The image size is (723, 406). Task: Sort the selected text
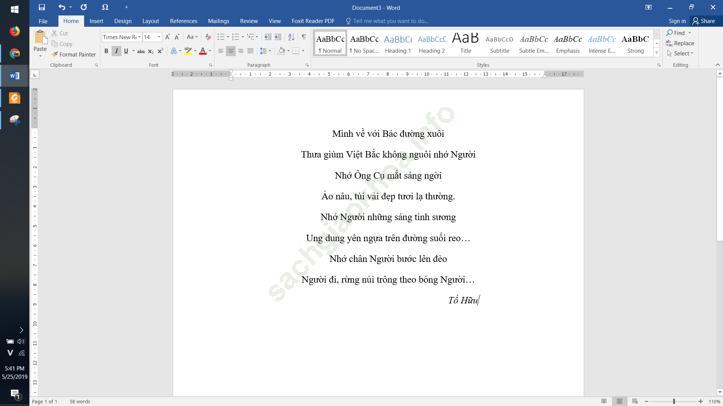[x=291, y=37]
